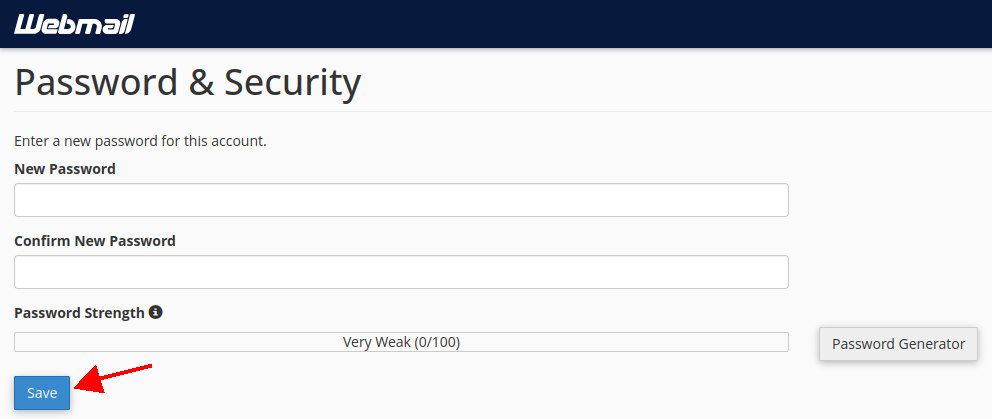
Task: Focus the Confirm New Password field
Action: click(x=401, y=272)
